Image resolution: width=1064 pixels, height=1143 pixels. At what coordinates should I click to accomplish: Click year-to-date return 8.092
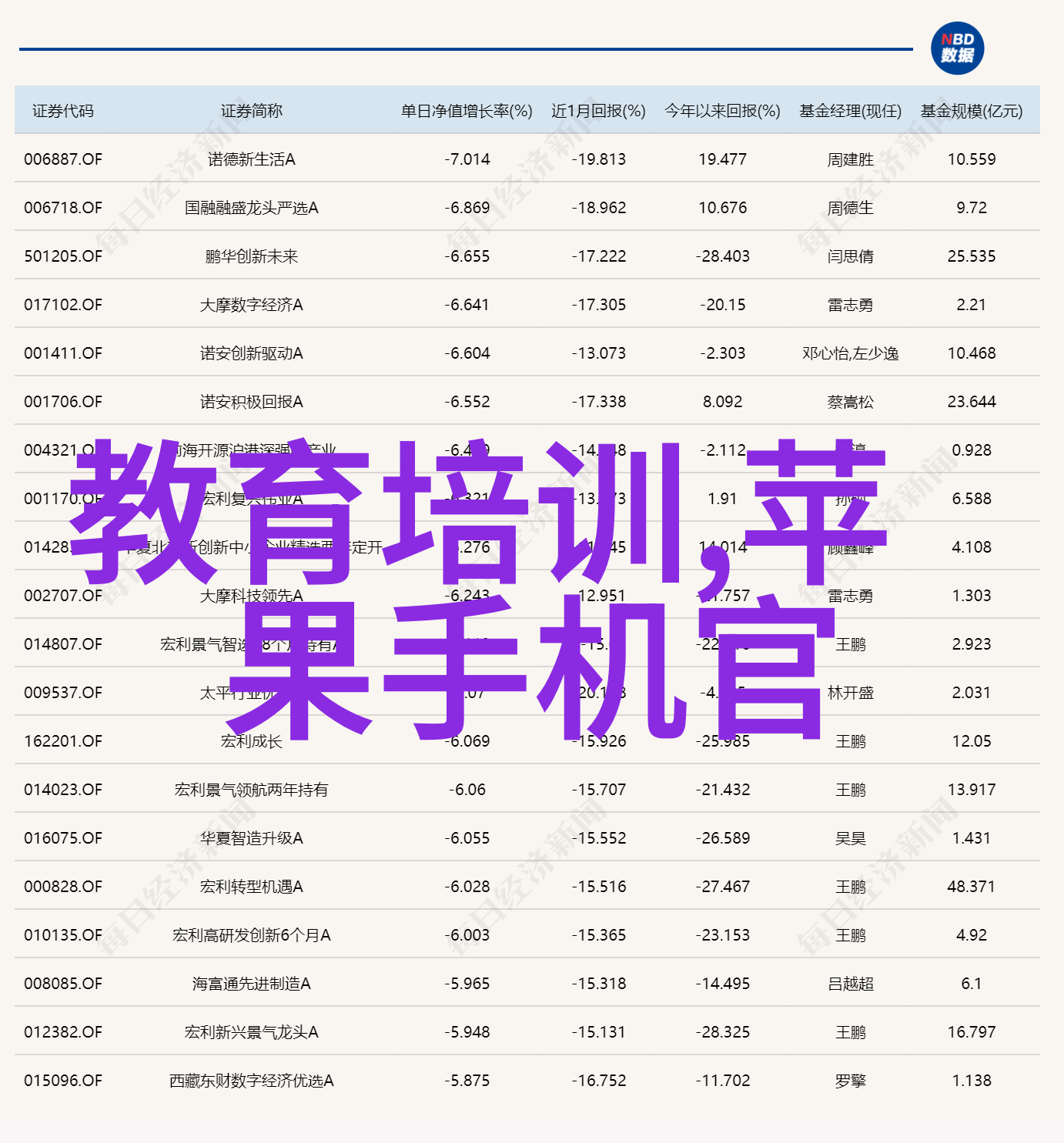(x=722, y=402)
